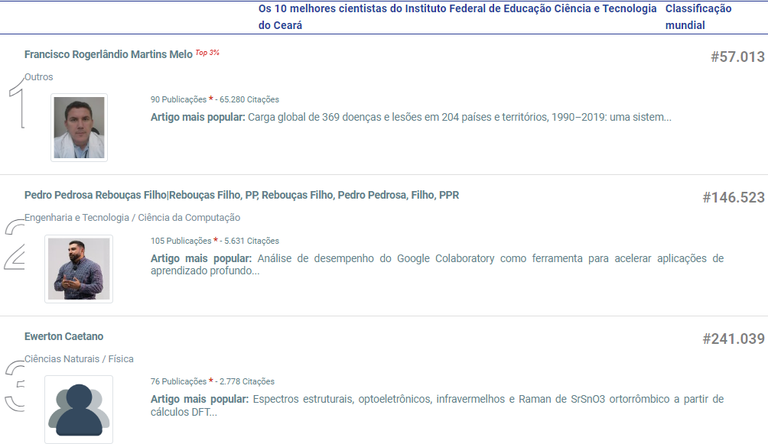This screenshot has height=444, width=768.
Task: Select the world ranking #57.013
Action: click(736, 57)
